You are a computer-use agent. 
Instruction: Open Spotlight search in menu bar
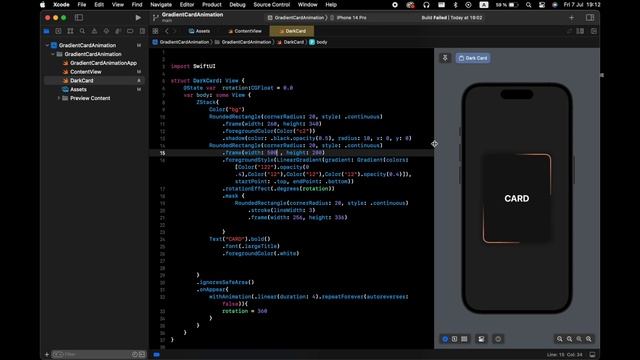(x=529, y=4)
